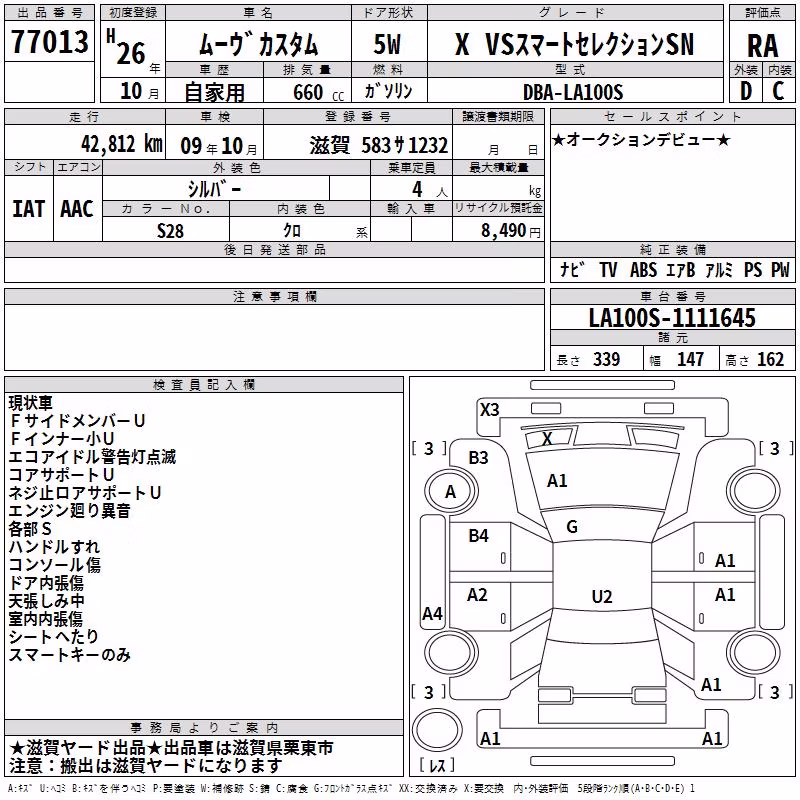Image resolution: width=800 pixels, height=800 pixels.
Task: Click seating capacity 4 人
Action: [430, 190]
